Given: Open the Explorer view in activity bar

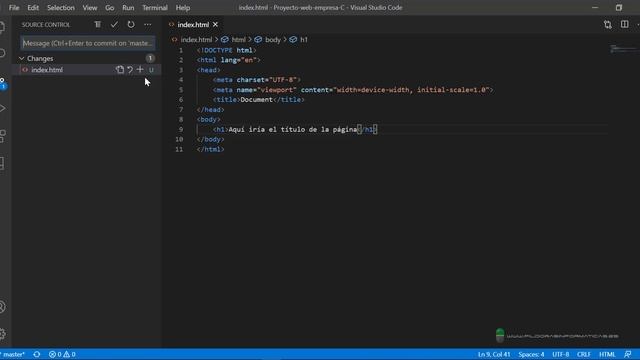Looking at the screenshot, I should (x=2, y=27).
